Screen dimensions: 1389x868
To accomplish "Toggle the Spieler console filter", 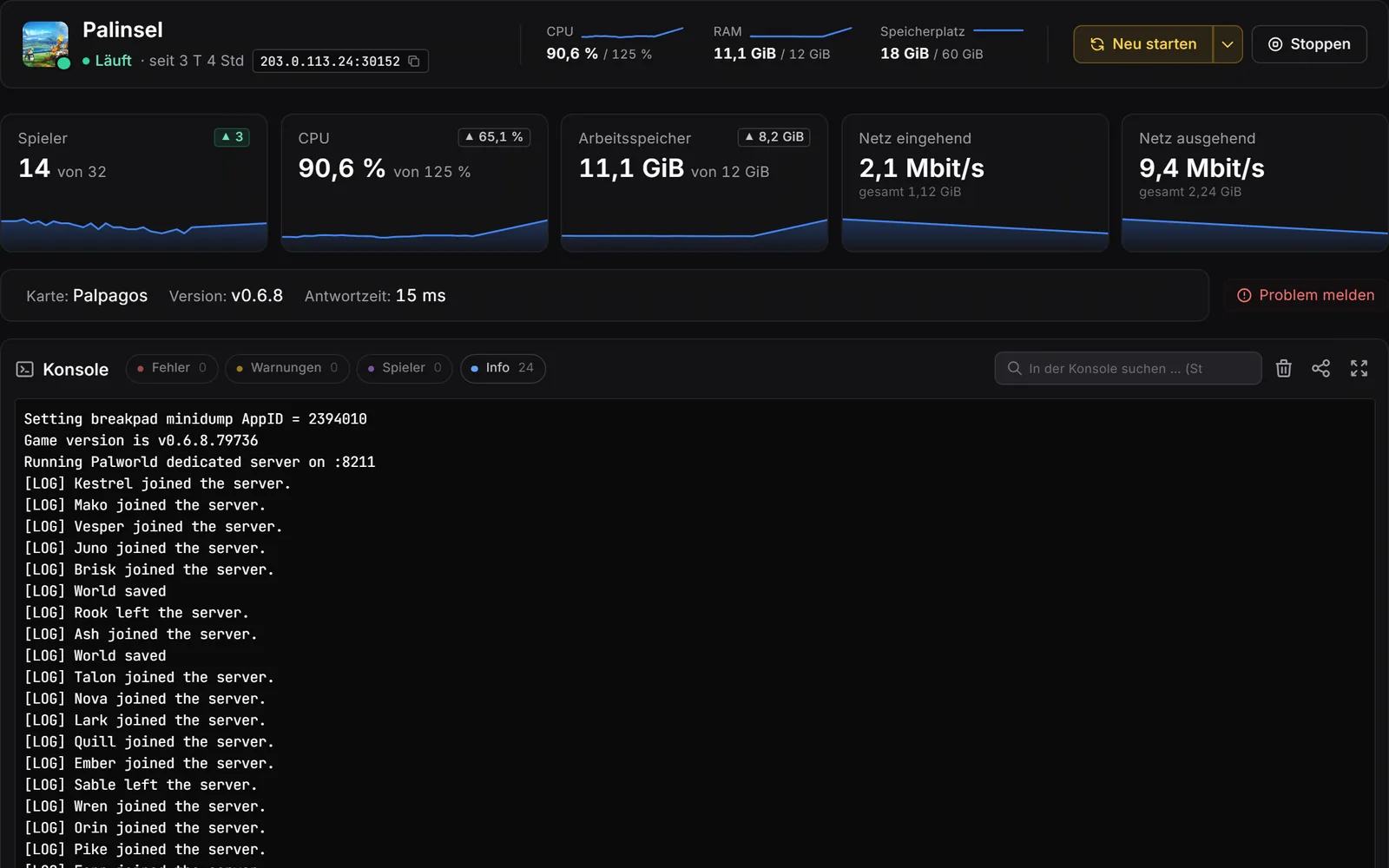I will pos(404,368).
